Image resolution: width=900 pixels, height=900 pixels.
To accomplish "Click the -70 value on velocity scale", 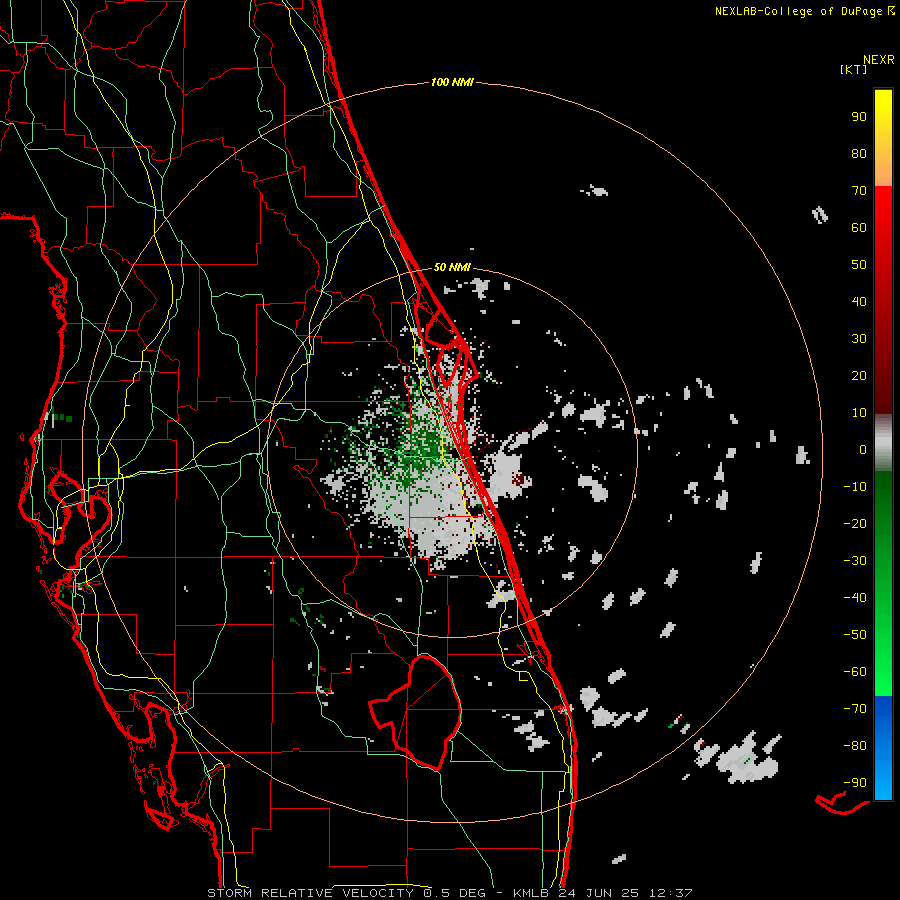I will (x=855, y=709).
